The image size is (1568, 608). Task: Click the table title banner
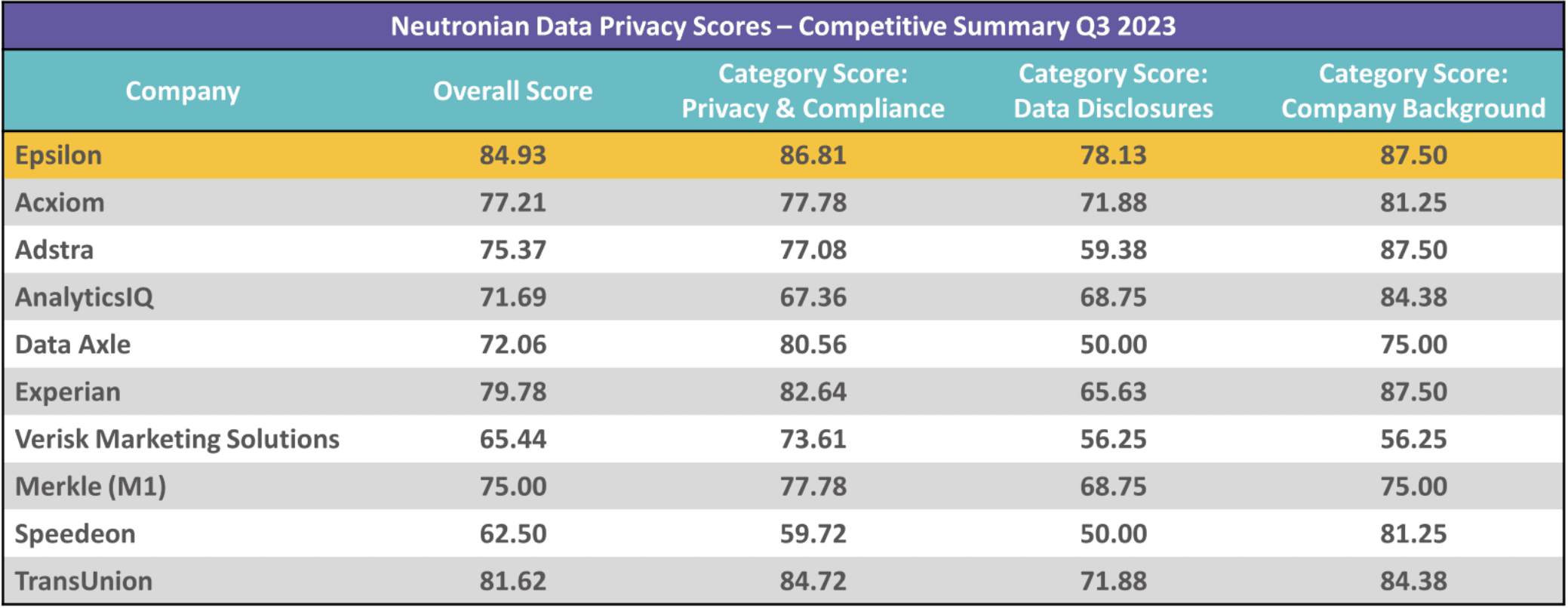pos(783,26)
